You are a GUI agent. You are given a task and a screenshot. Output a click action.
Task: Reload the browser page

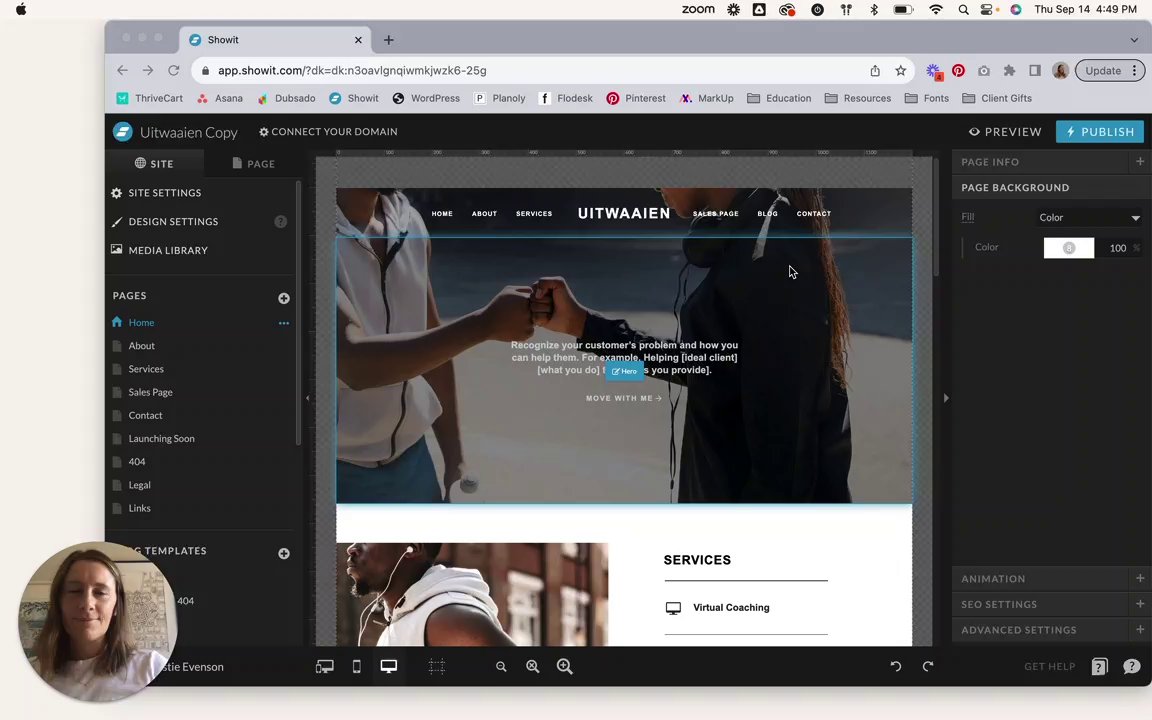[x=173, y=71]
